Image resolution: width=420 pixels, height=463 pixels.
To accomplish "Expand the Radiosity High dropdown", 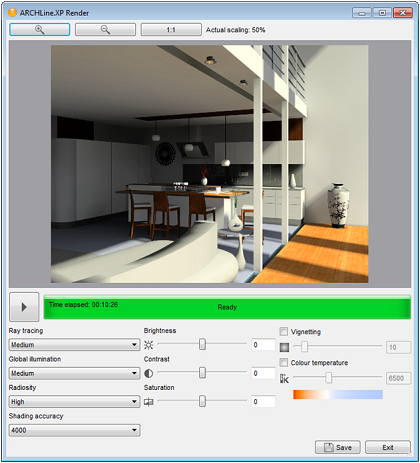I will [74, 402].
